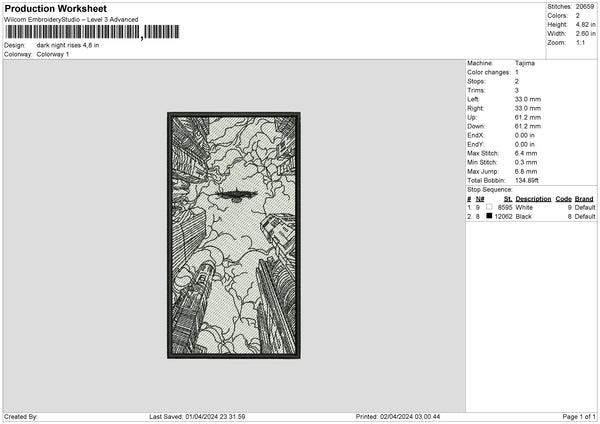
Task: Click the Color changes value 1
Action: click(517, 72)
